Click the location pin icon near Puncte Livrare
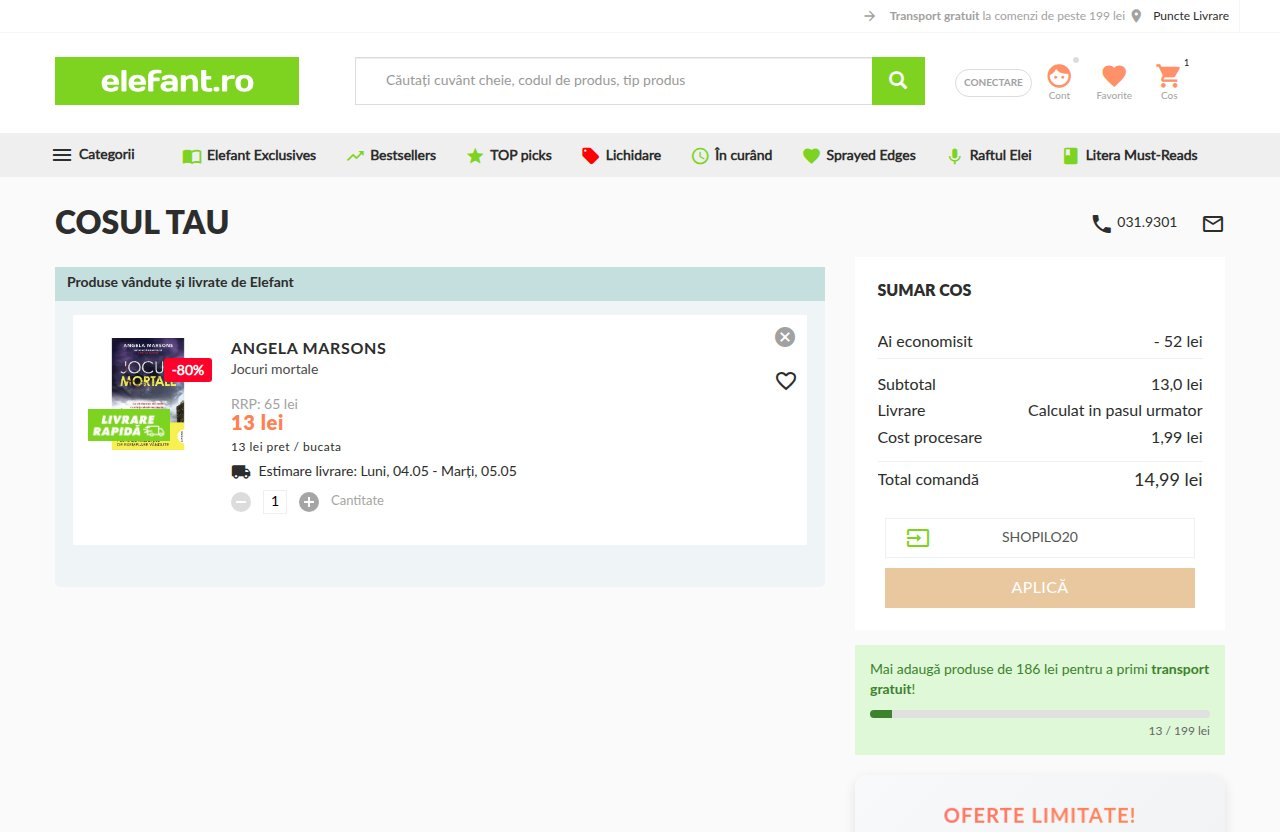This screenshot has width=1280, height=832. tap(1137, 16)
